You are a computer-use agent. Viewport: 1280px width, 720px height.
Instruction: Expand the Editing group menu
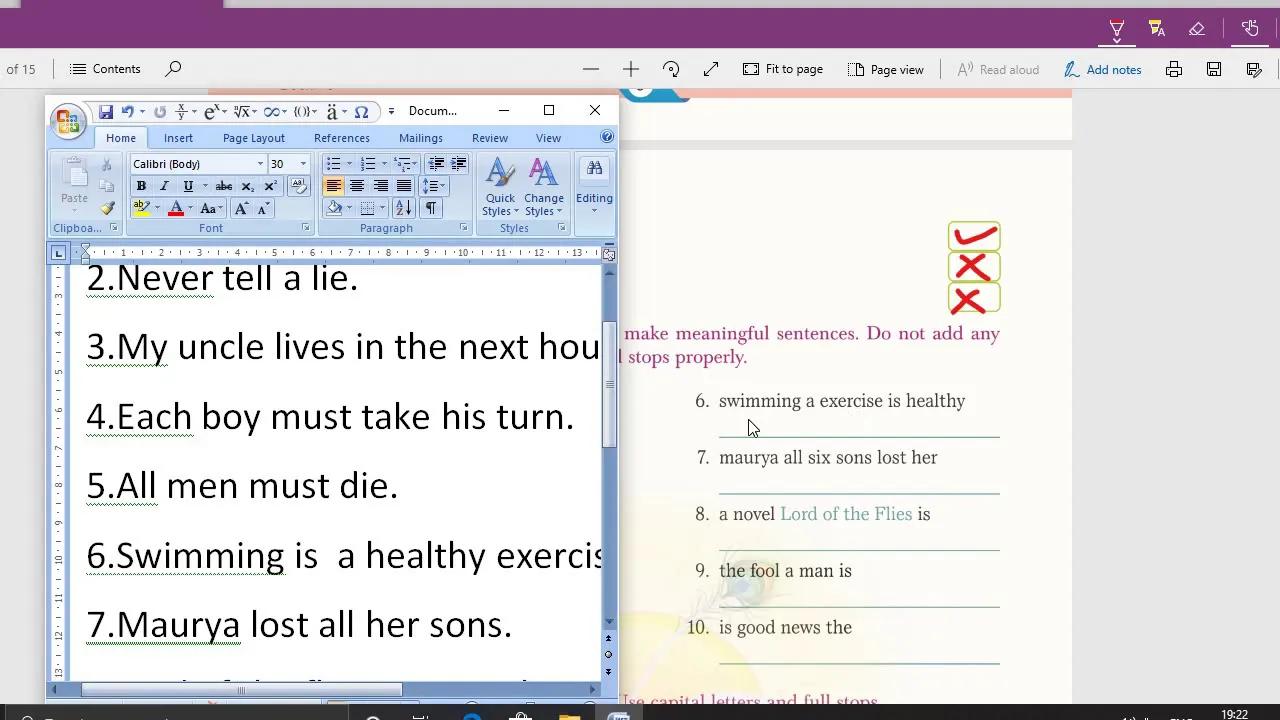pos(594,186)
